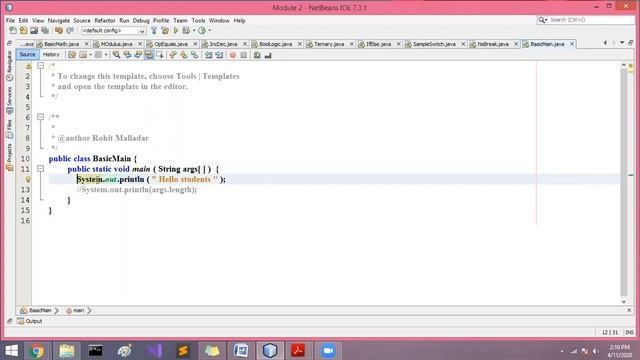Screen dimensions: 640x360
Task: Toggle Rectangular Selection mode
Action: coord(160,55)
